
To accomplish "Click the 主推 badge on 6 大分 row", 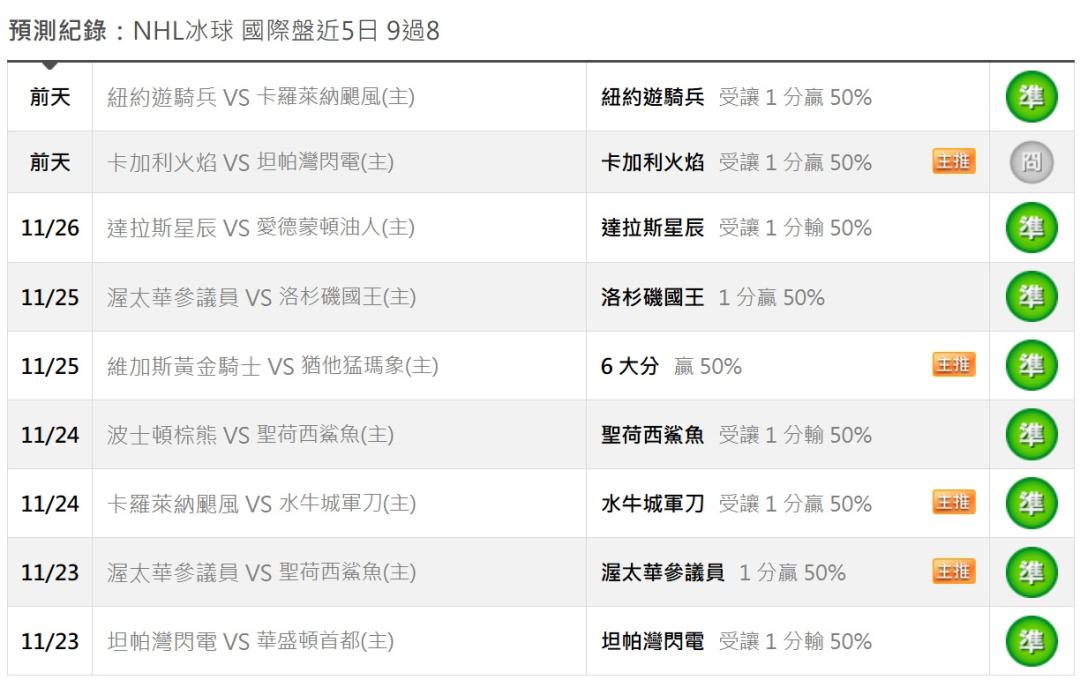I will (953, 365).
